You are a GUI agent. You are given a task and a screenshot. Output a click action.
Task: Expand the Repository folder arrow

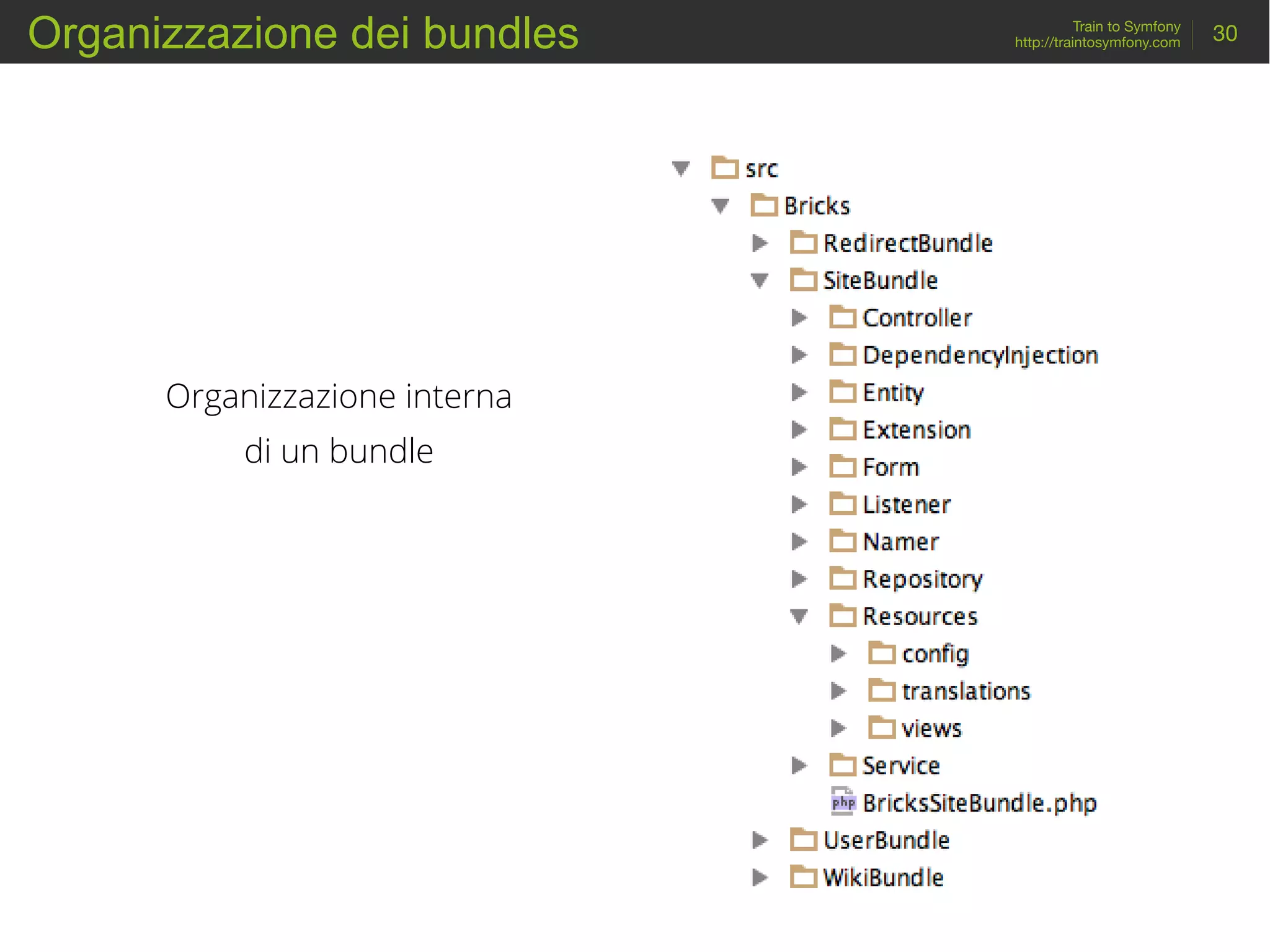pos(799,579)
